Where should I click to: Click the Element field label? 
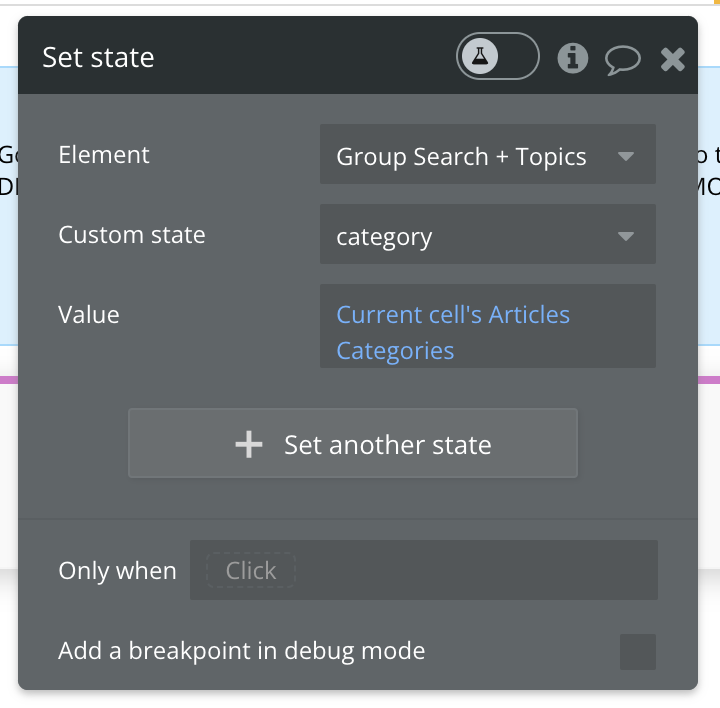(104, 155)
